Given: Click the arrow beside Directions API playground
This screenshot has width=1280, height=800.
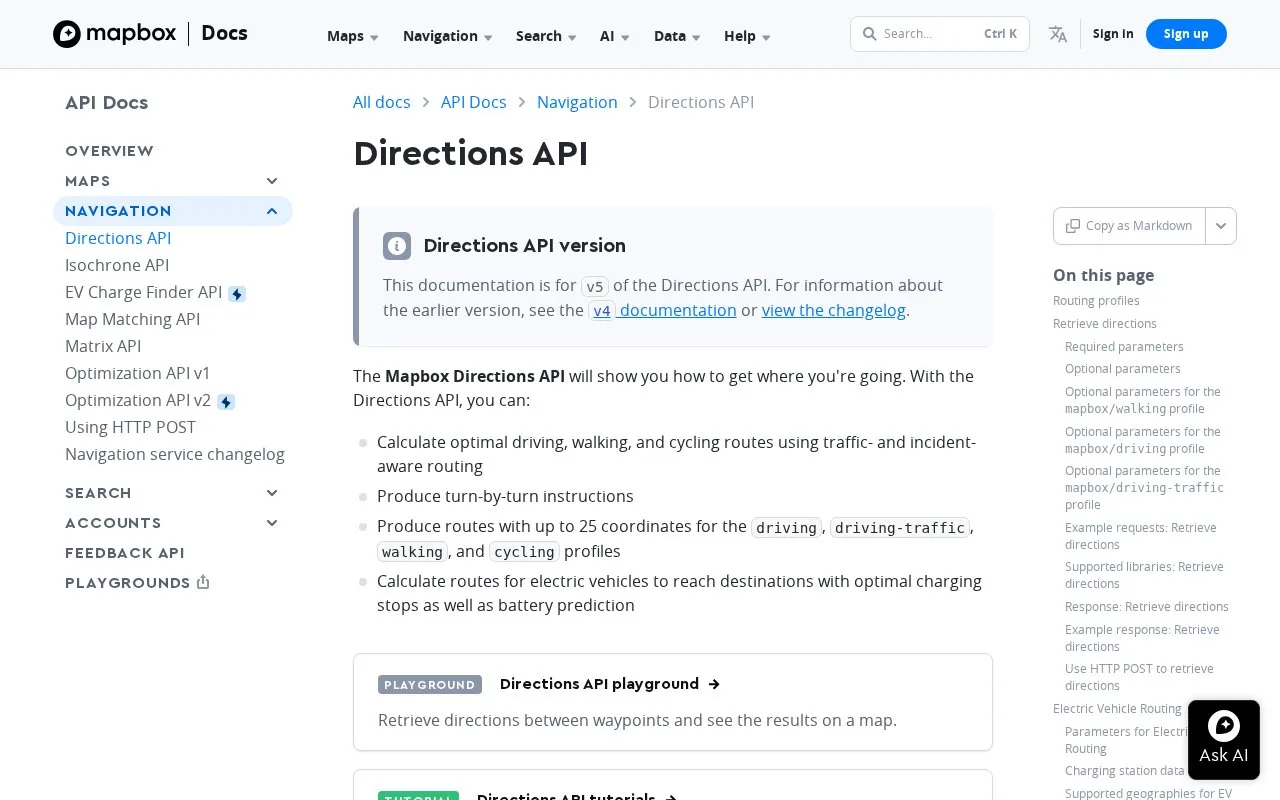Looking at the screenshot, I should pos(714,684).
